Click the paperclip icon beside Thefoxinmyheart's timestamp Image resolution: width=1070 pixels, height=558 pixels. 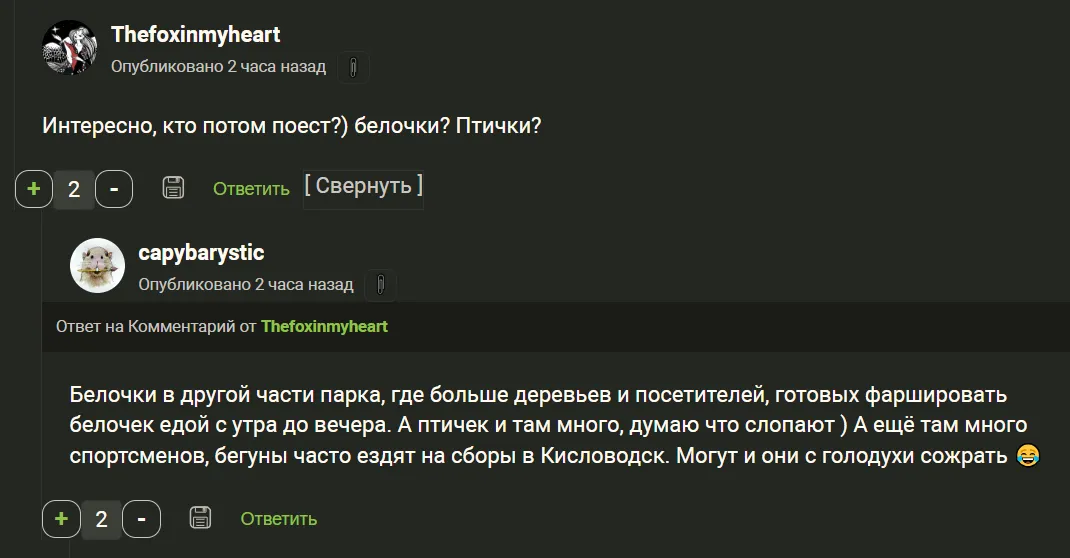tap(352, 68)
